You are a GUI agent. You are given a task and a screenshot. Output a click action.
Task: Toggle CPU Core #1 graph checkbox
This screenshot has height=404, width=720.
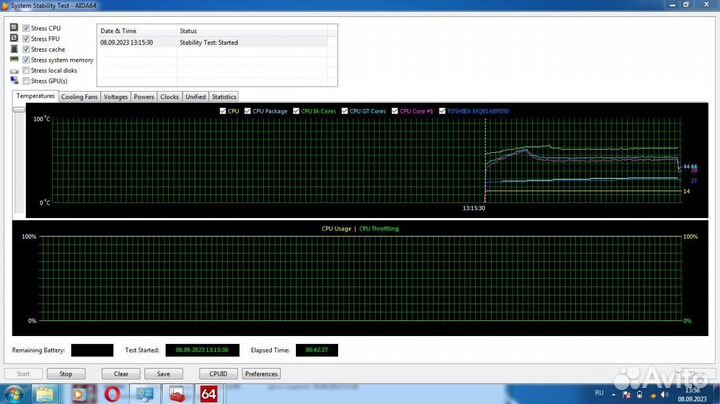coord(395,111)
